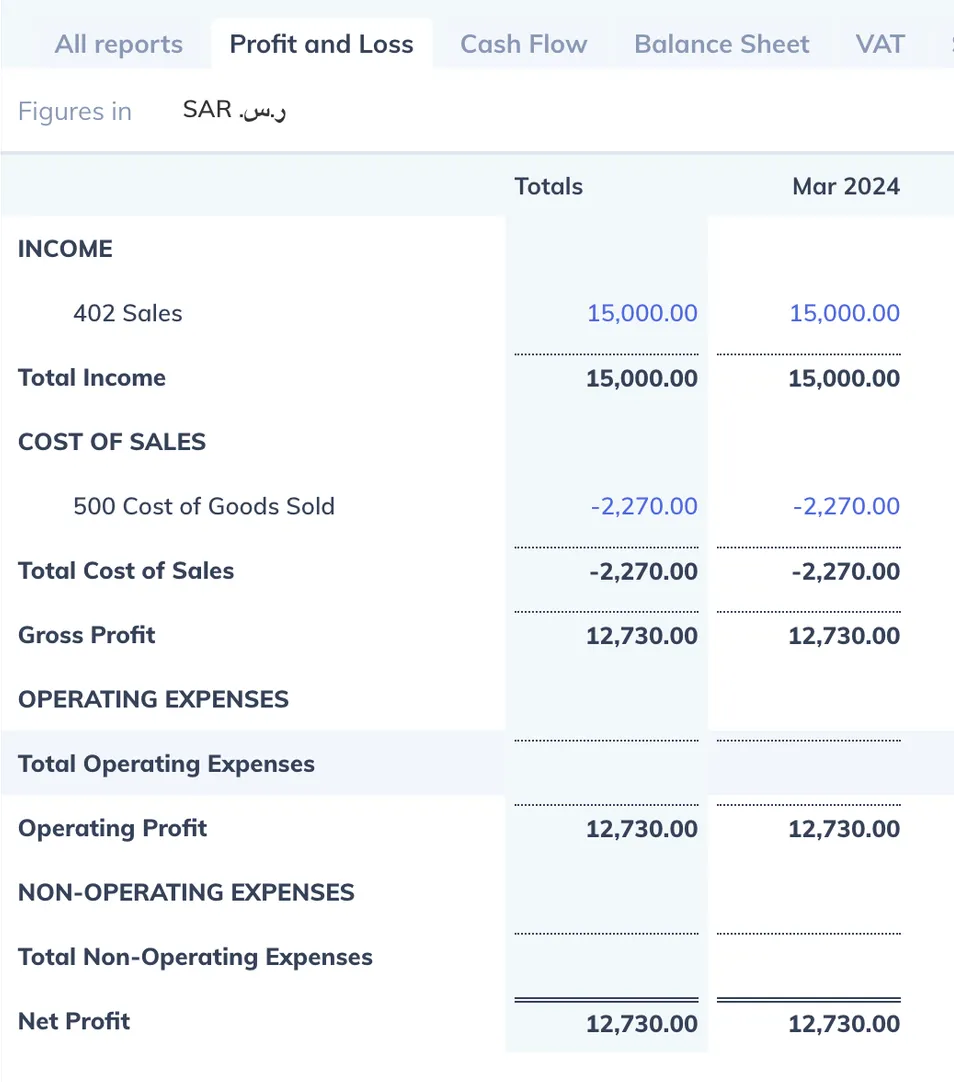Go to the Balance Sheet tab

(721, 45)
